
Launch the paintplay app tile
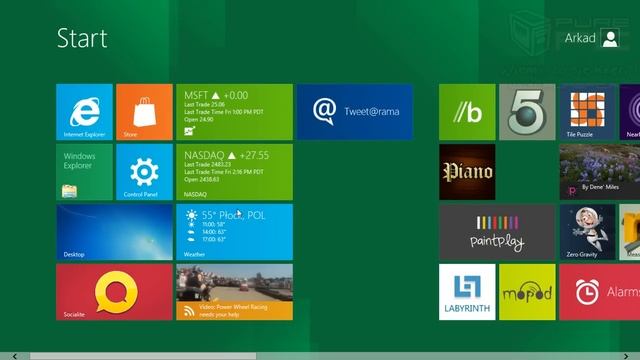tap(497, 232)
